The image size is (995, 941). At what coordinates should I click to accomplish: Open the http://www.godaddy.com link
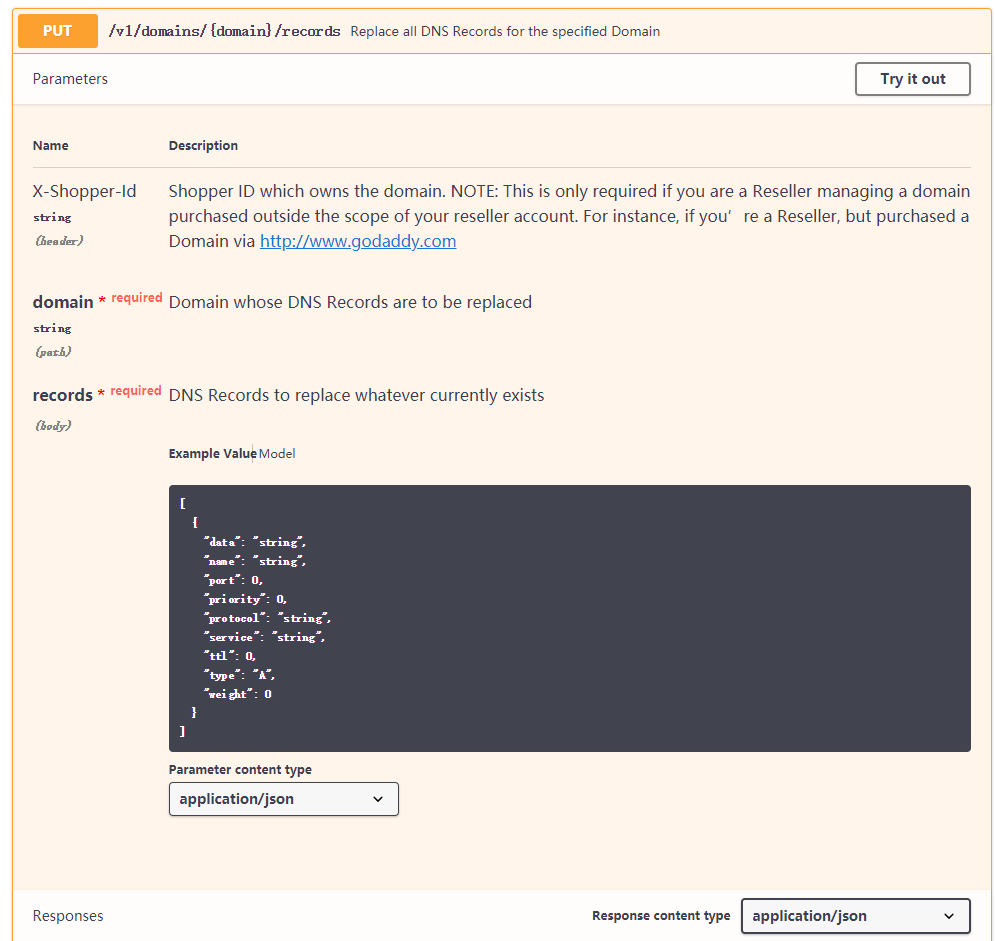(x=358, y=241)
